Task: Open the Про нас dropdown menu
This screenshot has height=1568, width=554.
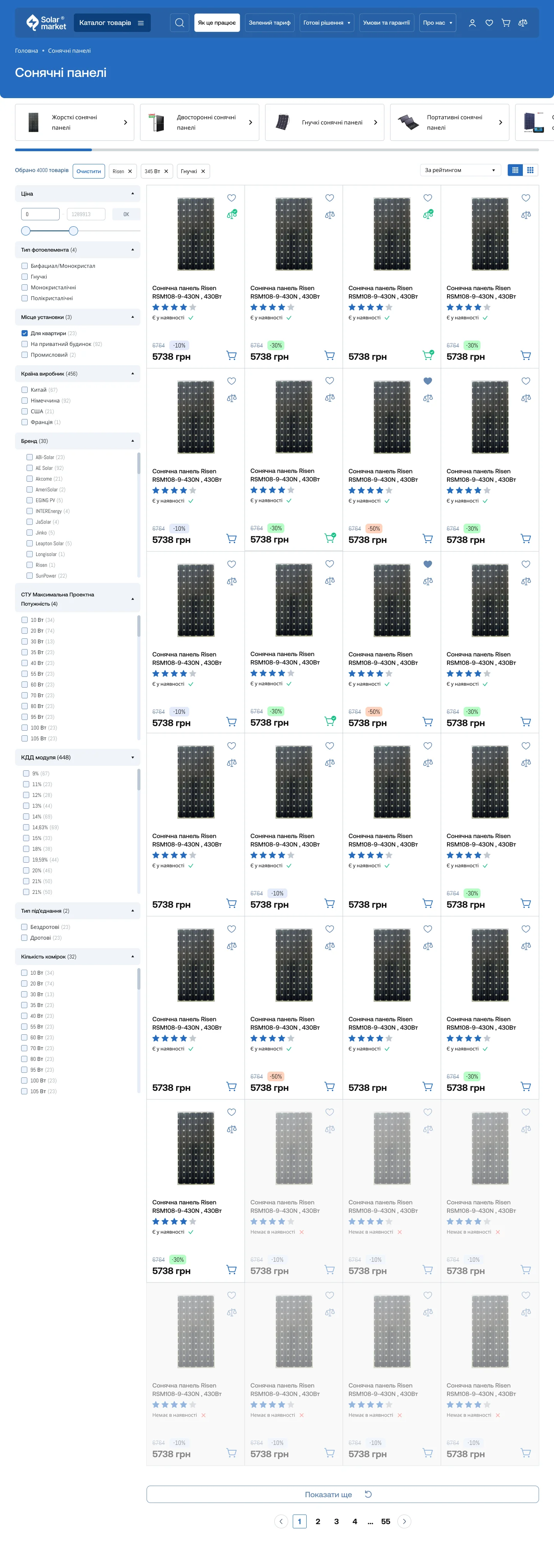Action: (438, 23)
